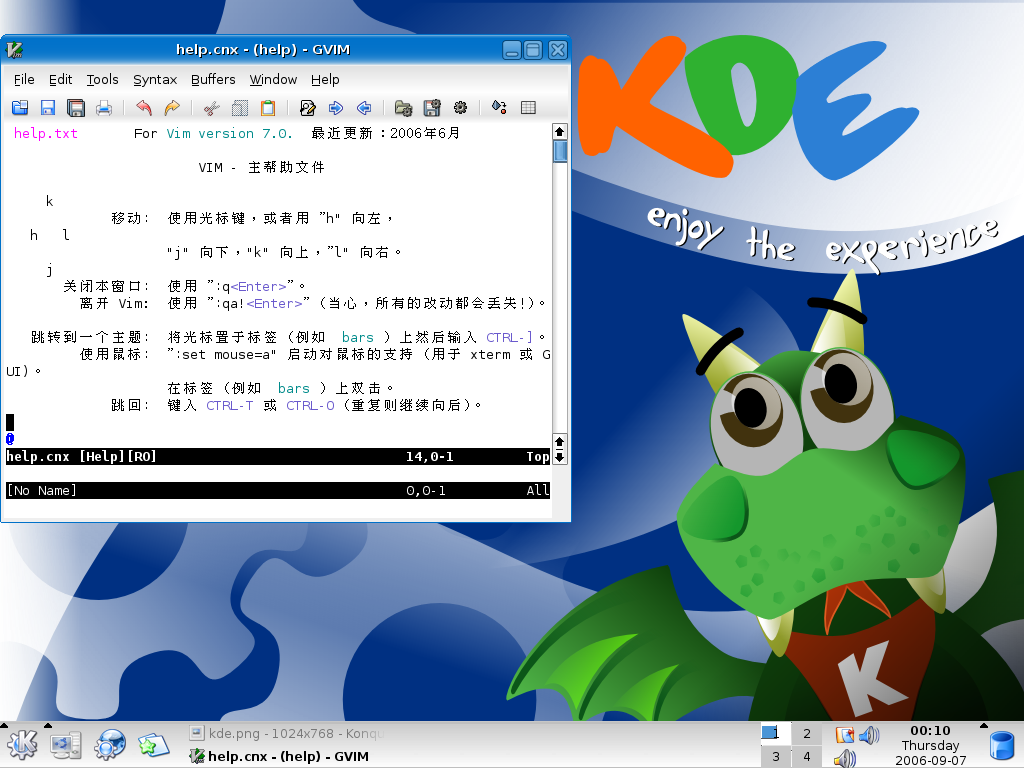The image size is (1024, 768).
Task: Click the <Enter> text after :qa!
Action: pos(274,304)
